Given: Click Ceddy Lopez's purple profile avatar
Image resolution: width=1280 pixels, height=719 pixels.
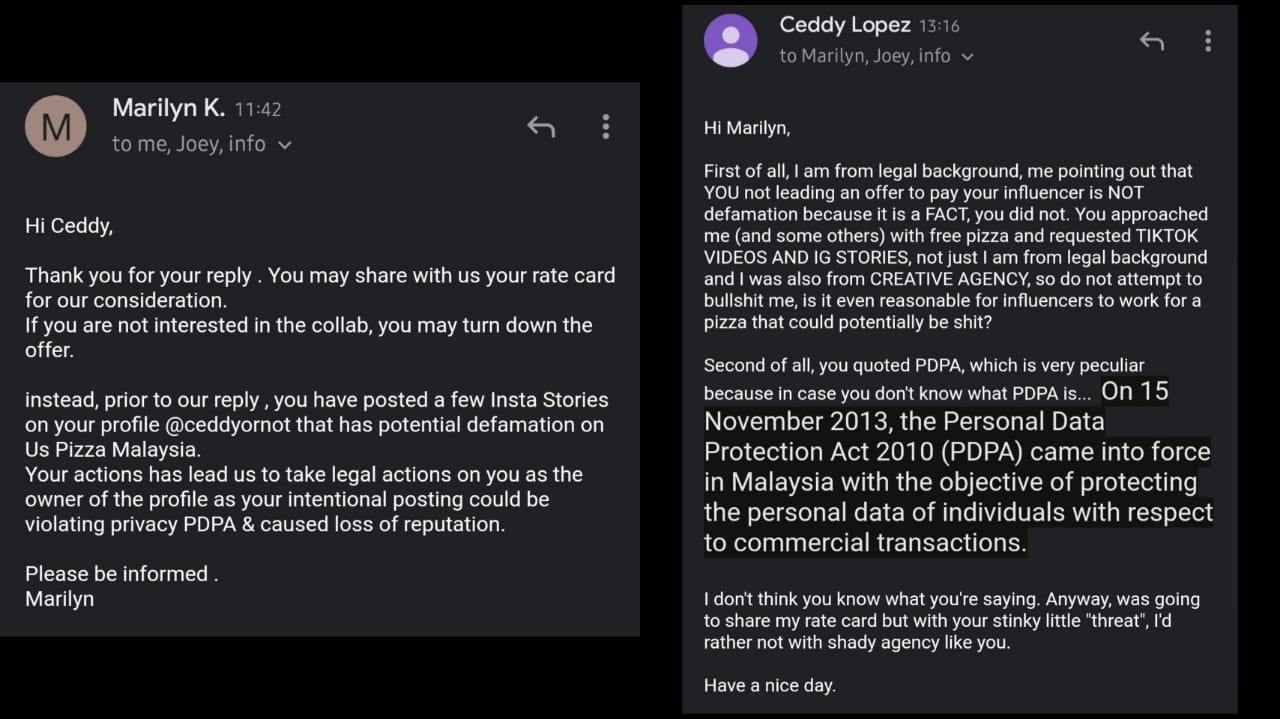Looking at the screenshot, I should pyautogui.click(x=730, y=41).
